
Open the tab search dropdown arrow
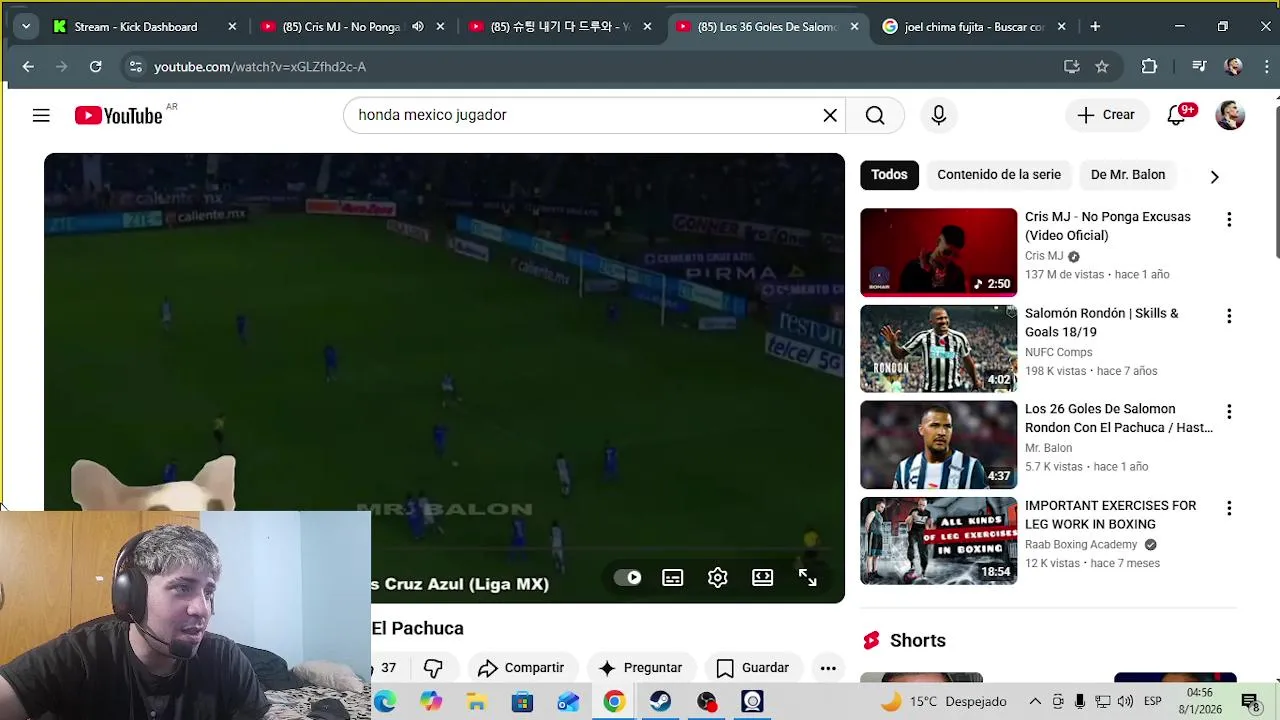(x=25, y=27)
